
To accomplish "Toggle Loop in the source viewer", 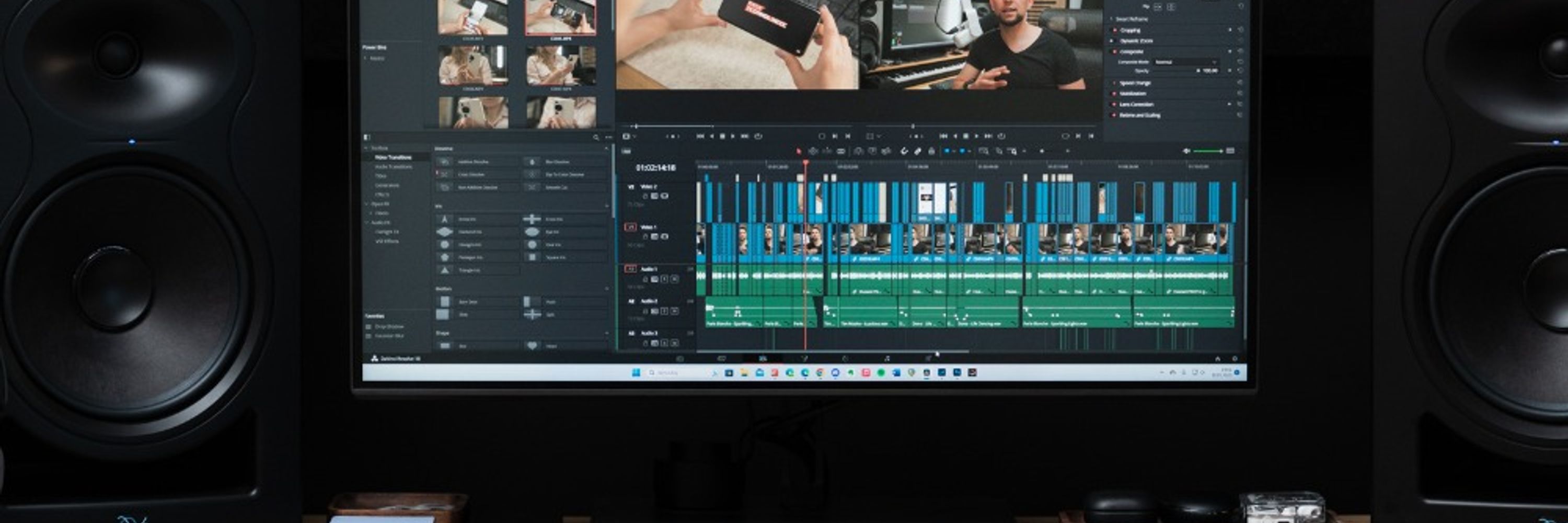I will 758,137.
